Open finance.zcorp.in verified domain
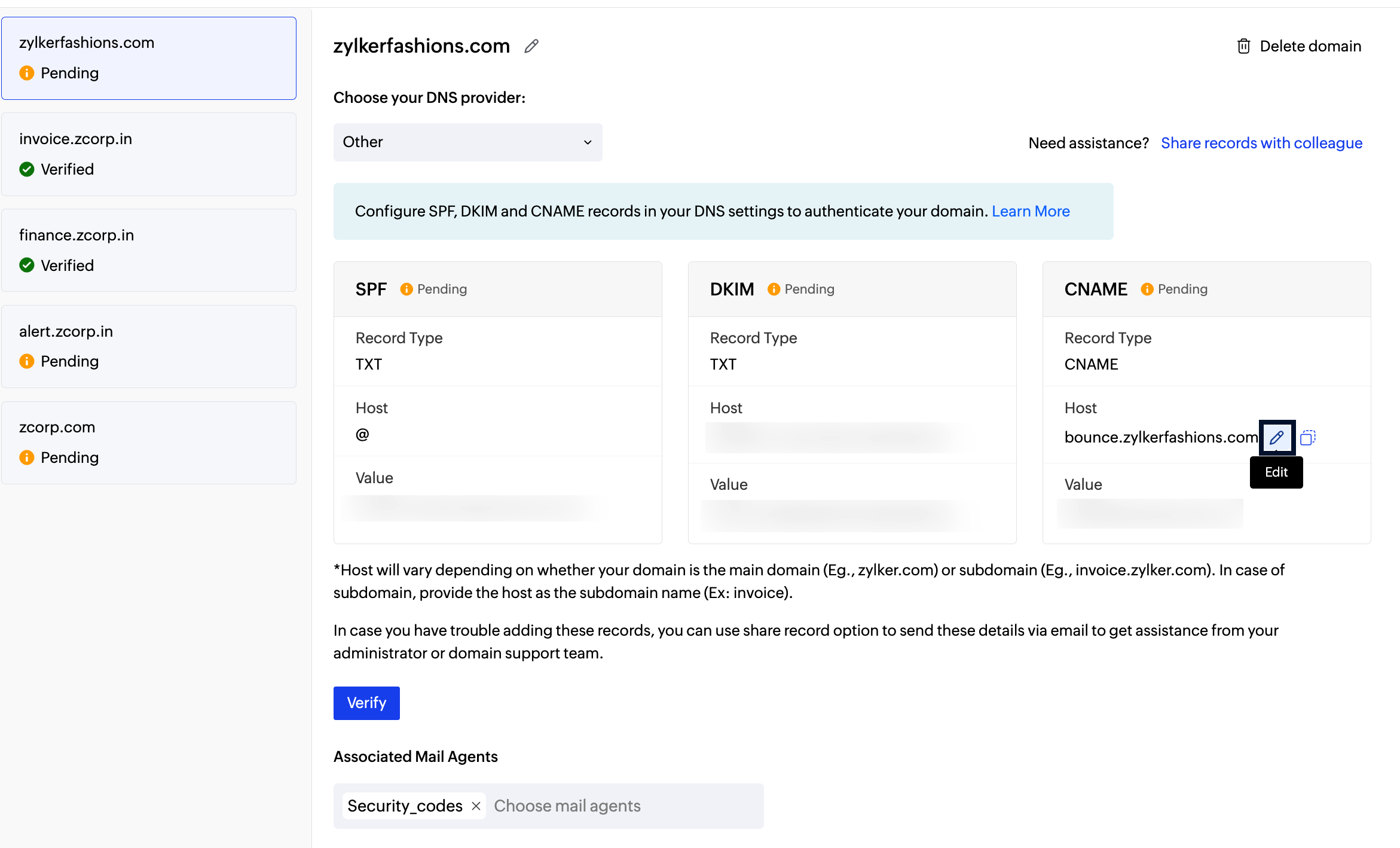 [149, 250]
